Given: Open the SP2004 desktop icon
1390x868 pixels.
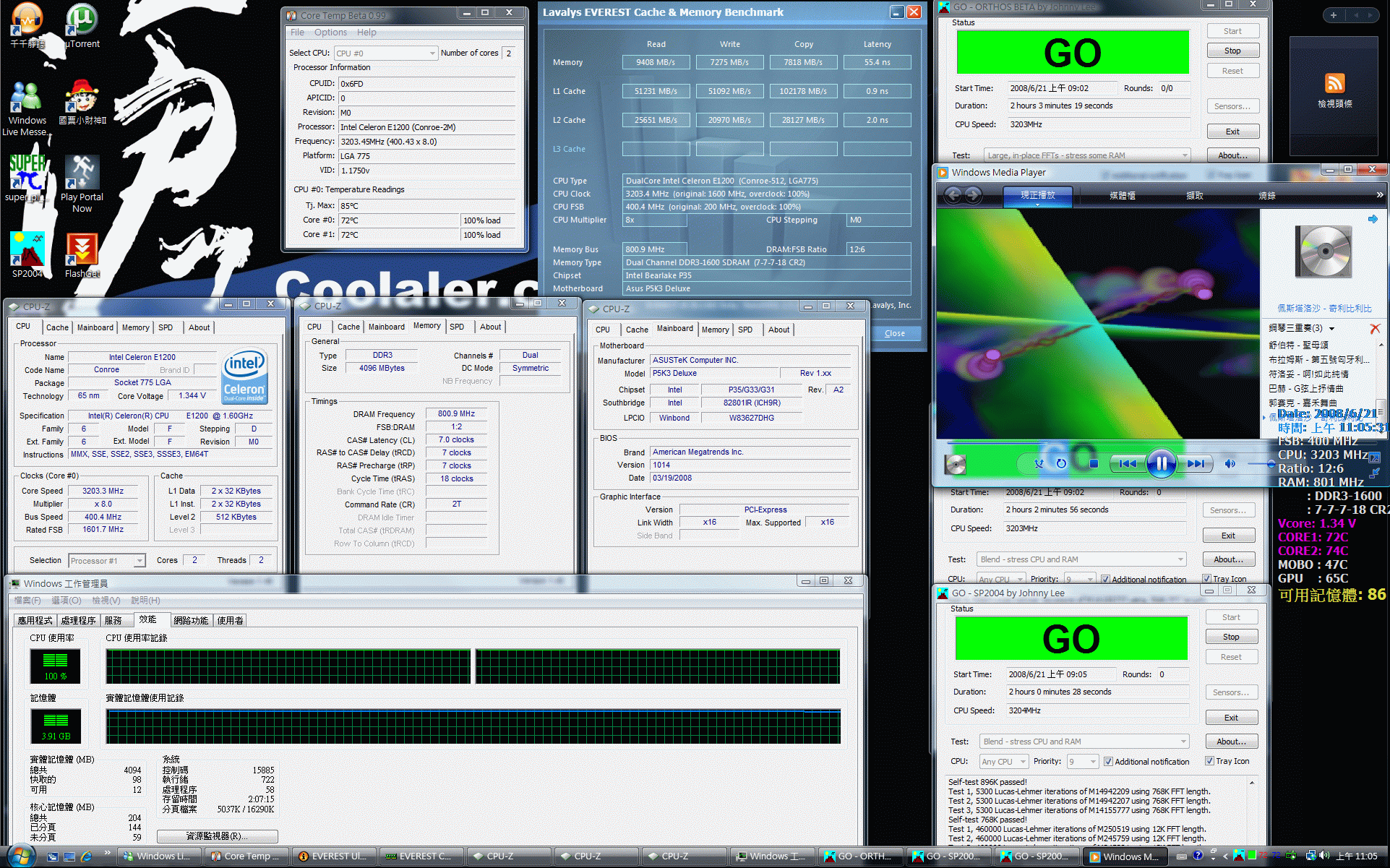Looking at the screenshot, I should (27, 254).
